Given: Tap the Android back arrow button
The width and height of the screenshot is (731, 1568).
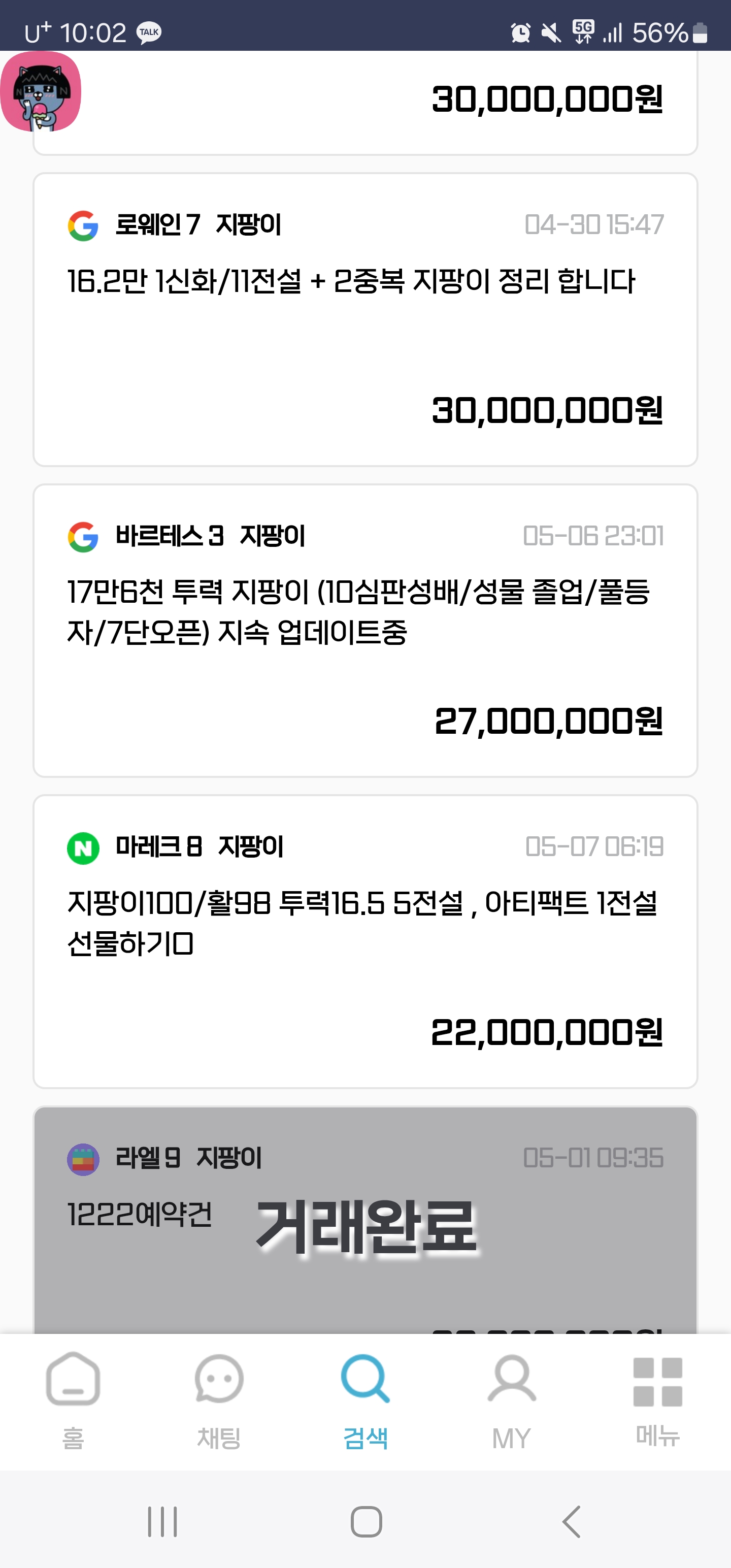Looking at the screenshot, I should pos(571,1522).
